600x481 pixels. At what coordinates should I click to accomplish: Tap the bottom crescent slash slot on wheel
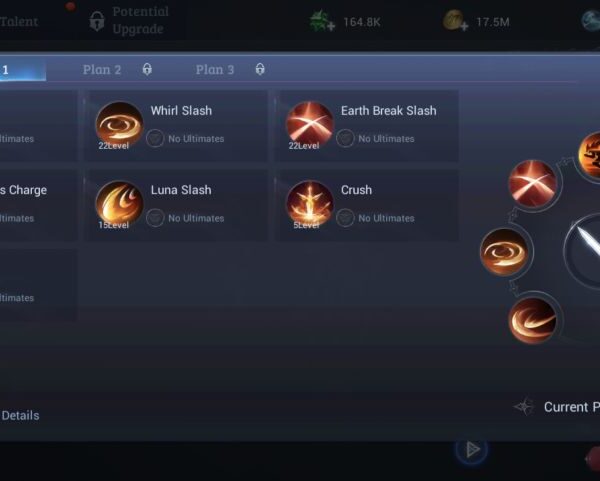(533, 320)
